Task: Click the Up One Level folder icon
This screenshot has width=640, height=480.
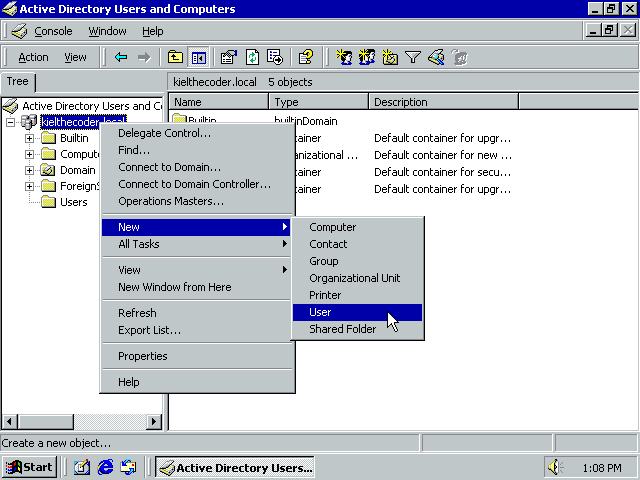Action: point(176,57)
